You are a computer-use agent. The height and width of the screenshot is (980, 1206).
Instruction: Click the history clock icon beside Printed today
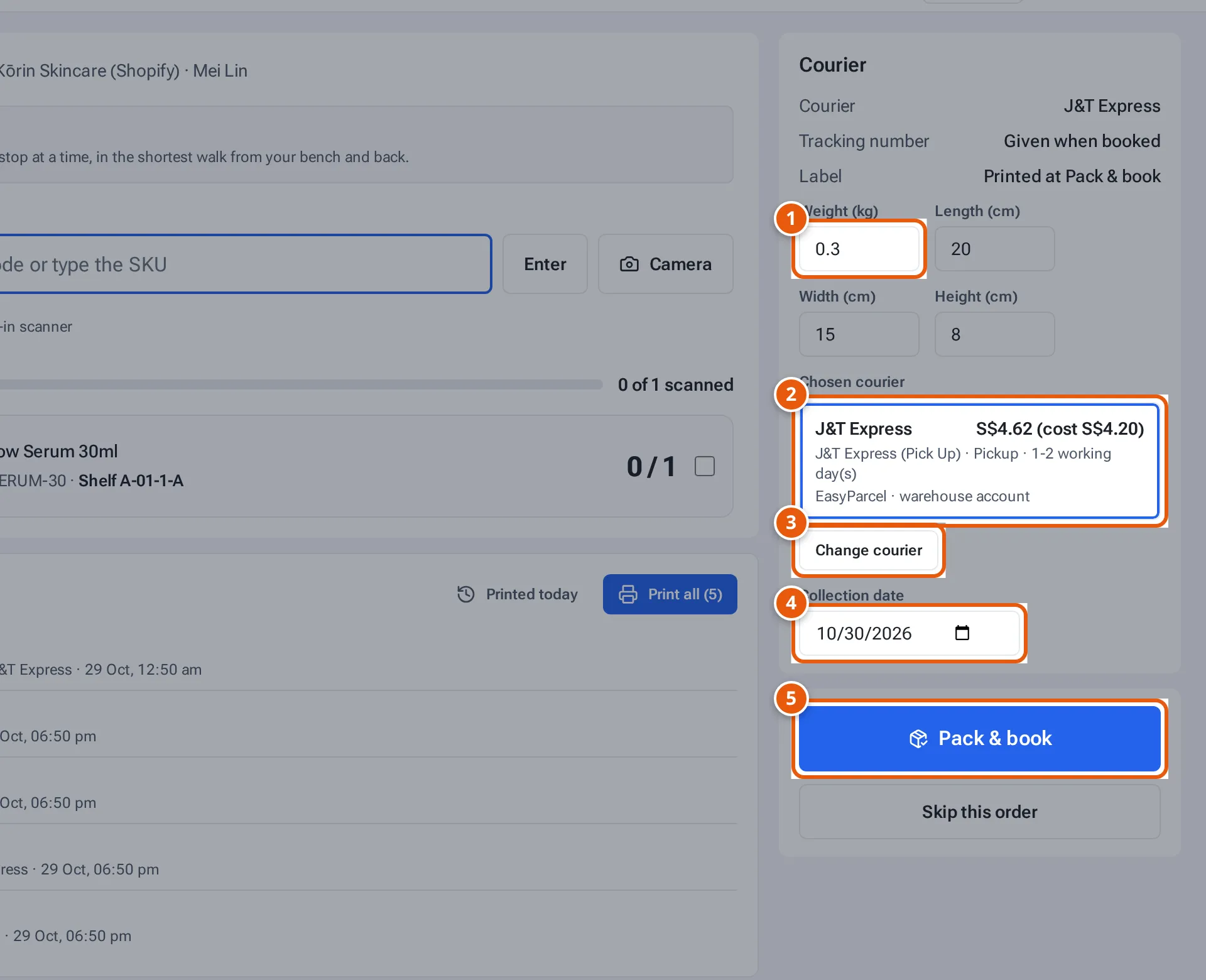466,594
